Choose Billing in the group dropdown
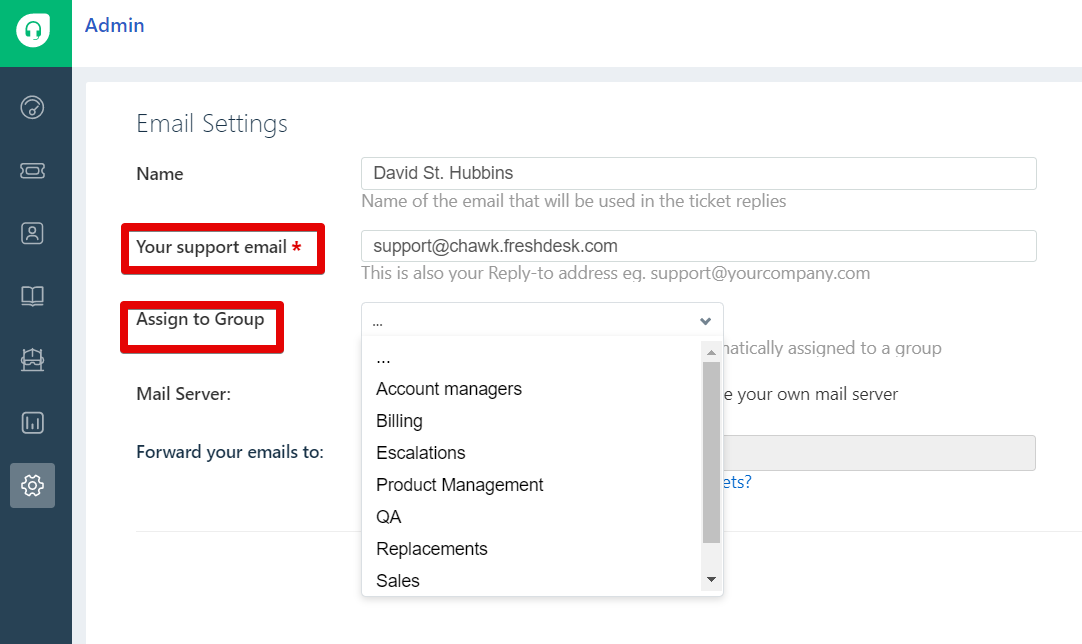Screen dimensions: 1082x644 pyautogui.click(x=399, y=421)
